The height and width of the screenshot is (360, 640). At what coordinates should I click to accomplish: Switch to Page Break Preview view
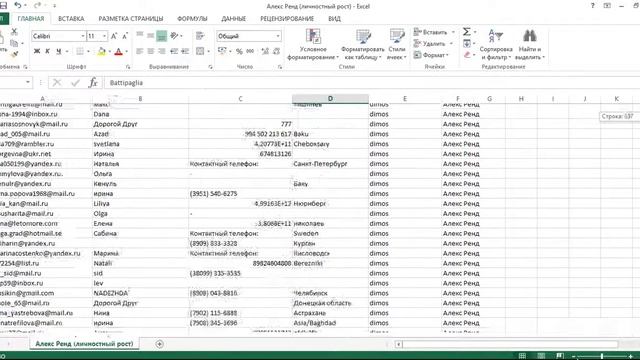click(x=560, y=356)
